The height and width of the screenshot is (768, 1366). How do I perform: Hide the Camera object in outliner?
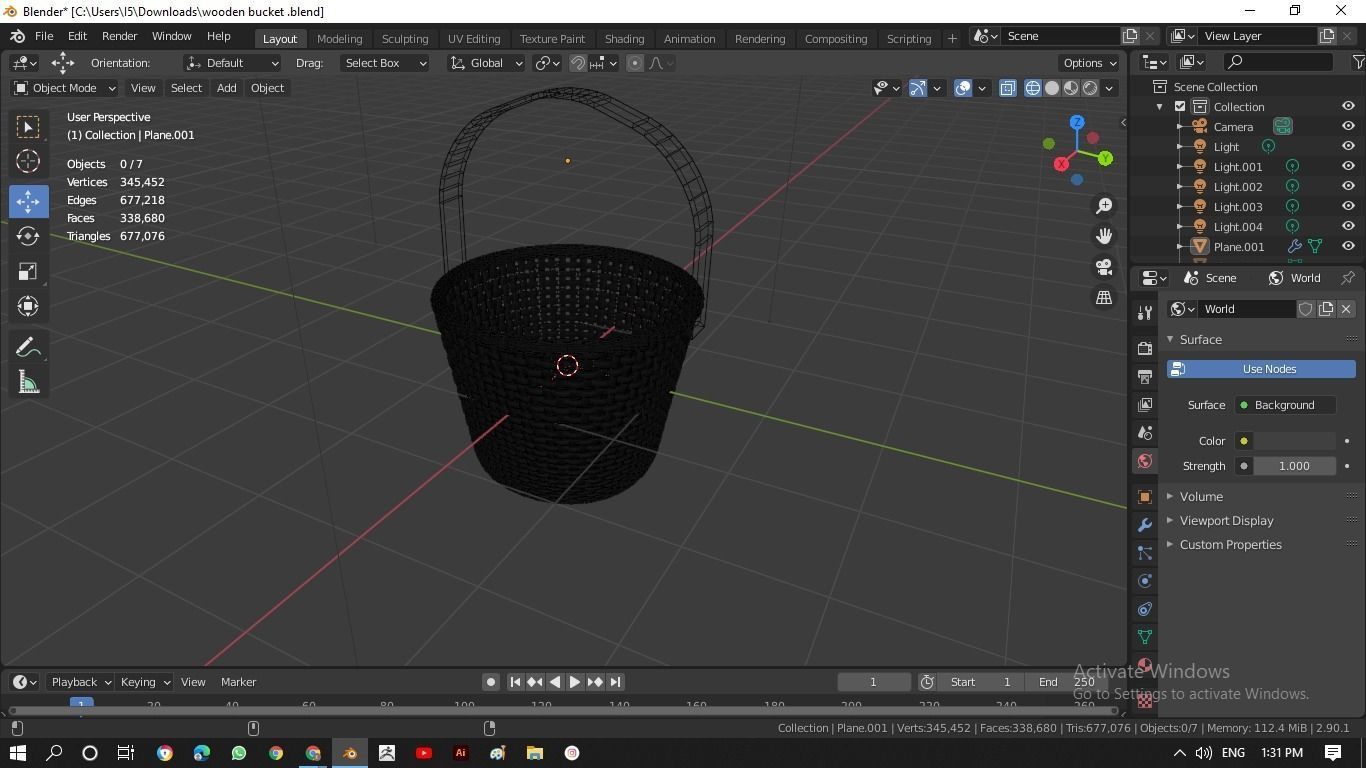tap(1348, 127)
